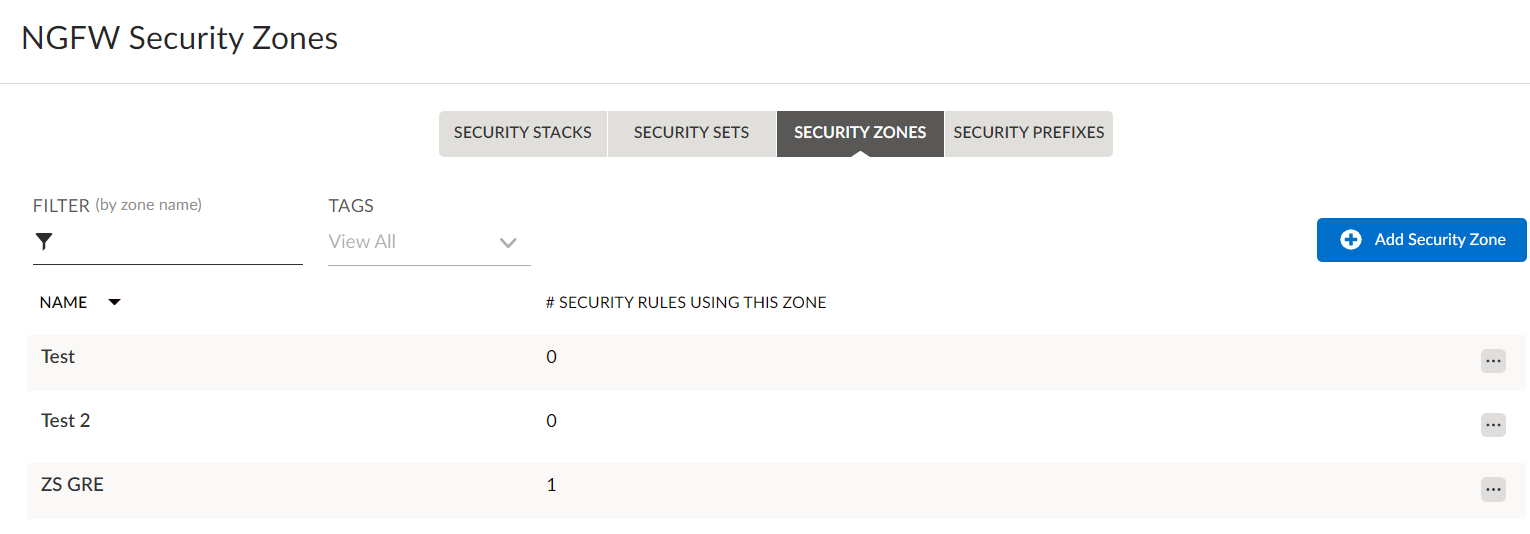The width and height of the screenshot is (1530, 534).
Task: Sort by the NAME column header
Action: point(64,302)
